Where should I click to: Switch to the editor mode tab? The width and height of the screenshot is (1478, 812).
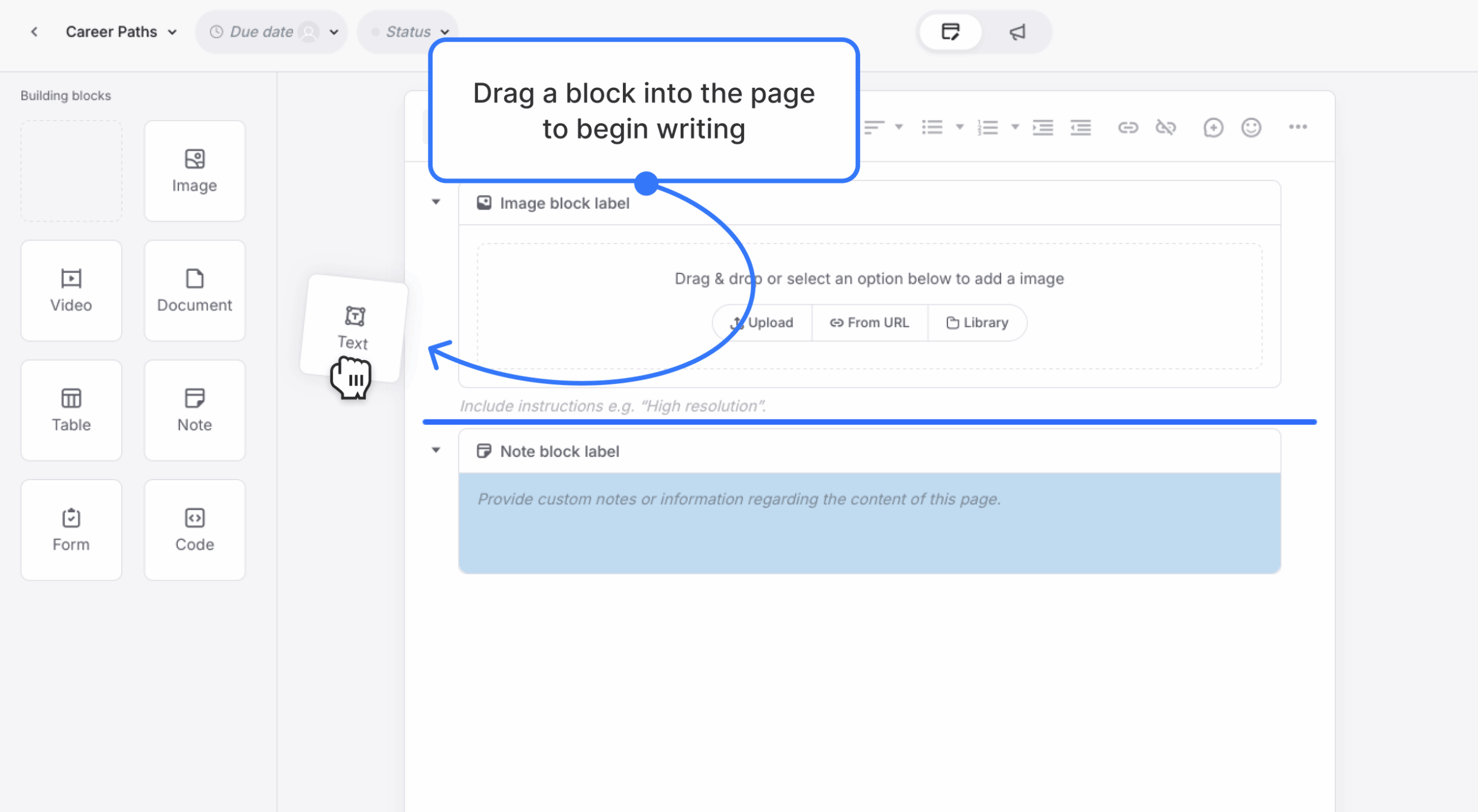(x=950, y=32)
